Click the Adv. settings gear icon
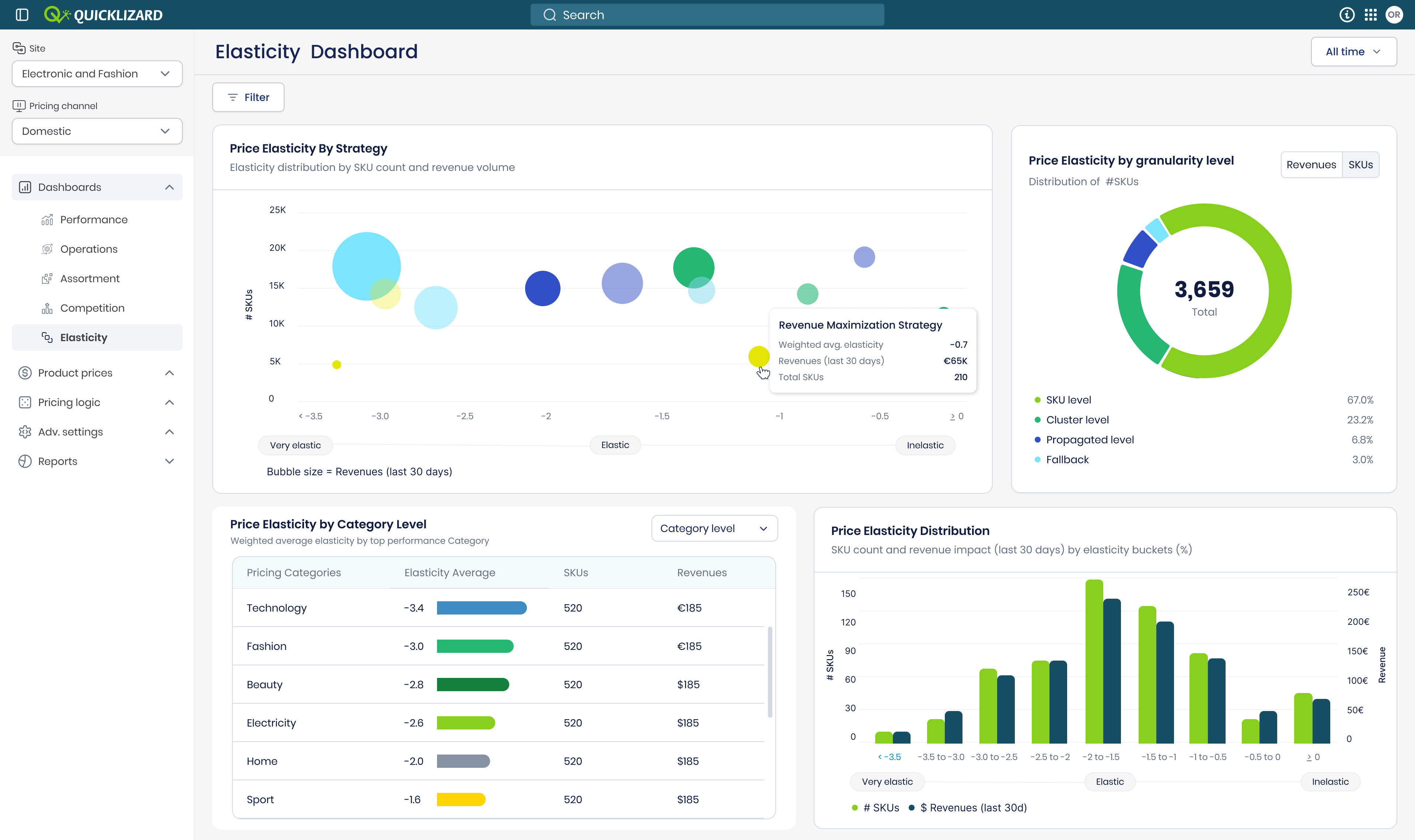1415x840 pixels. (25, 432)
